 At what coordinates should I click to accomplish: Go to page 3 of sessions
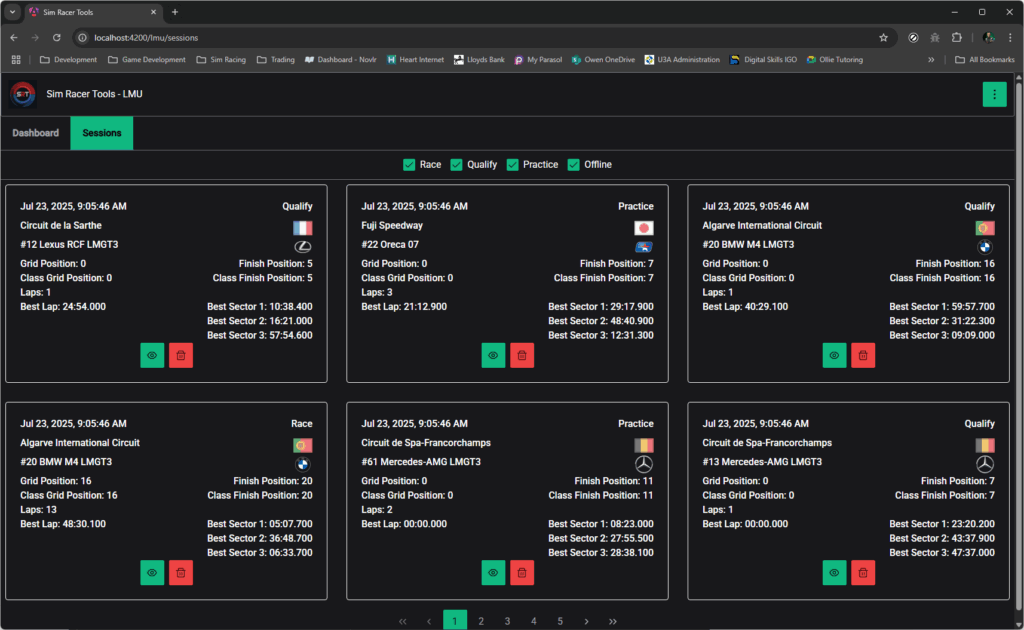click(x=507, y=621)
